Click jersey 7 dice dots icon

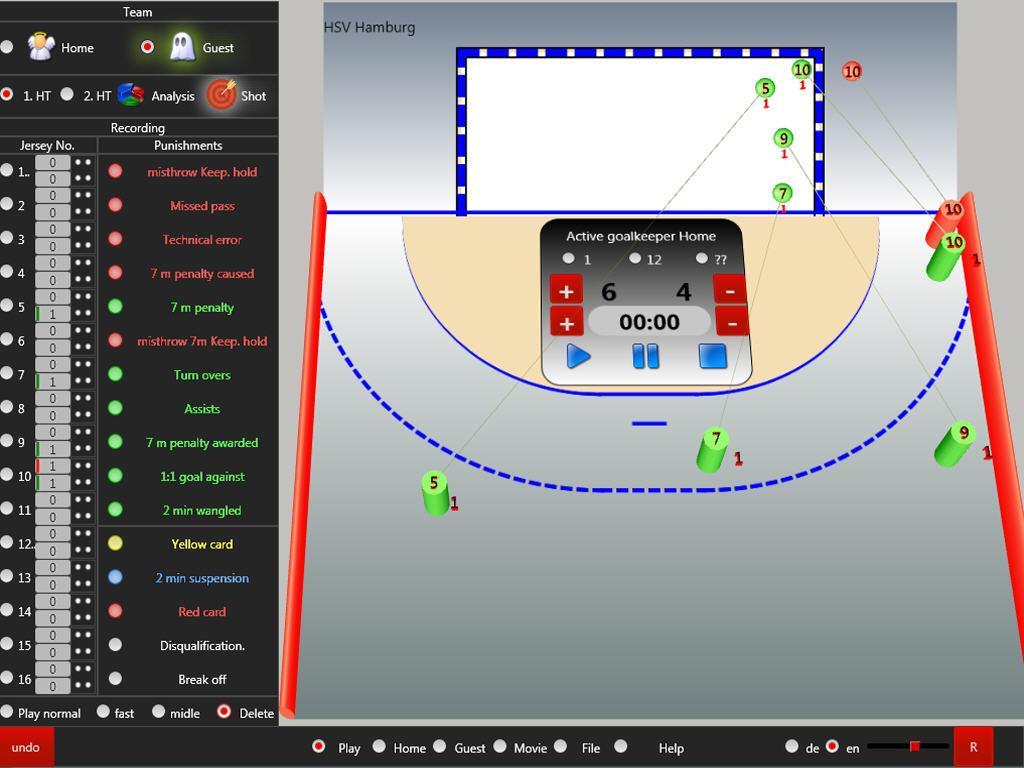pyautogui.click(x=83, y=372)
